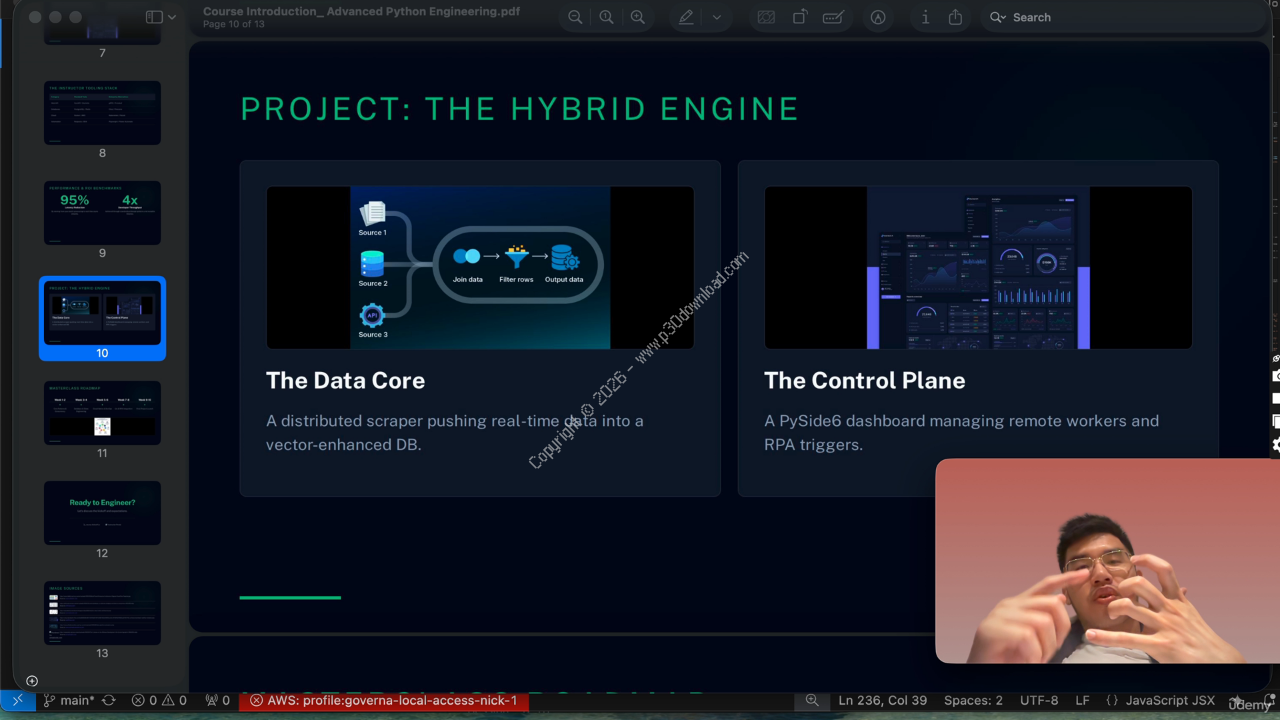Select the highlight pen tool
Screen dimensions: 1280x720
686,17
